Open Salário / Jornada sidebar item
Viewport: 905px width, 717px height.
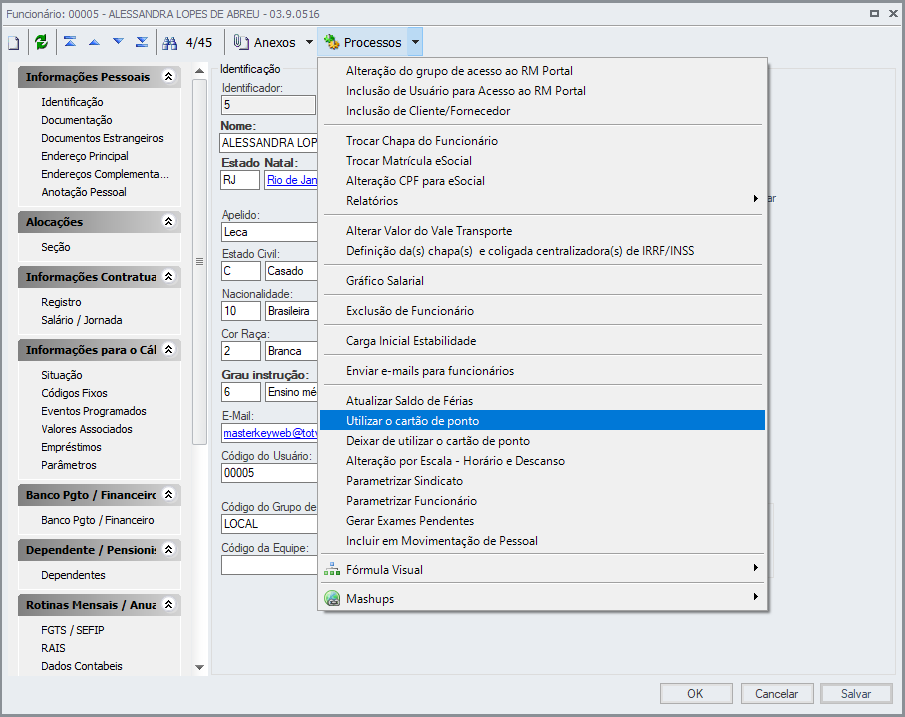click(x=81, y=320)
